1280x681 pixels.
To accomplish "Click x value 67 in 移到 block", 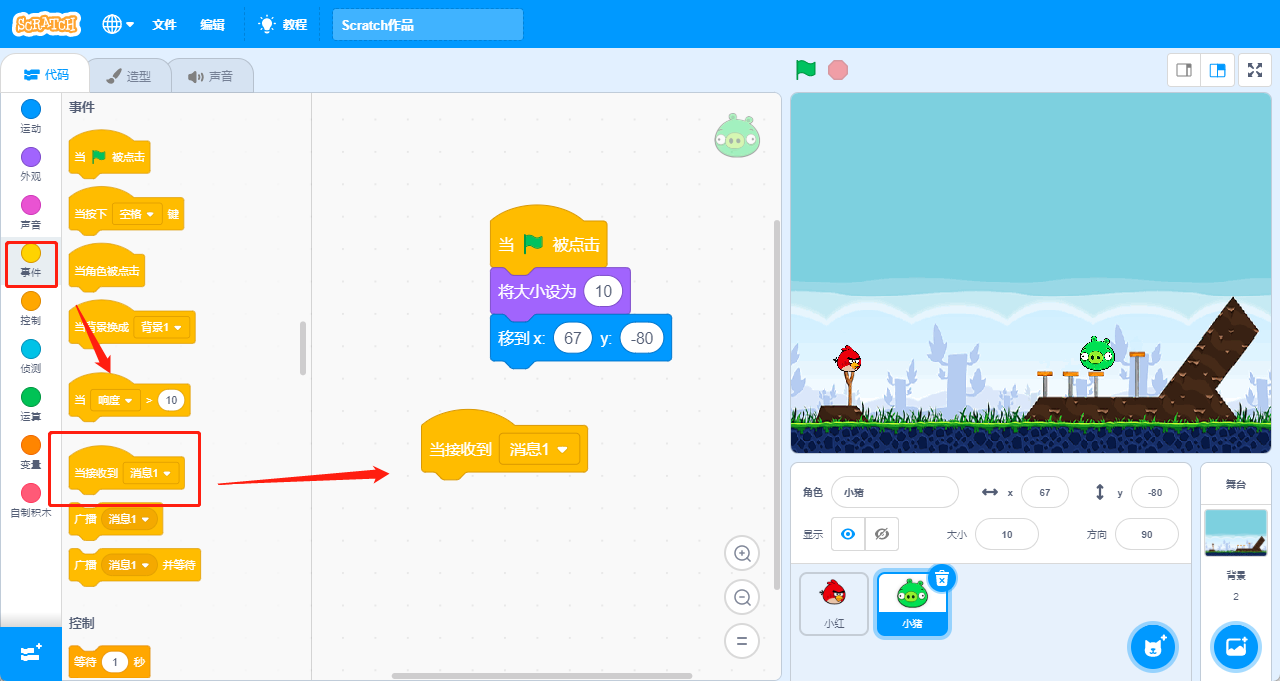I will (572, 338).
